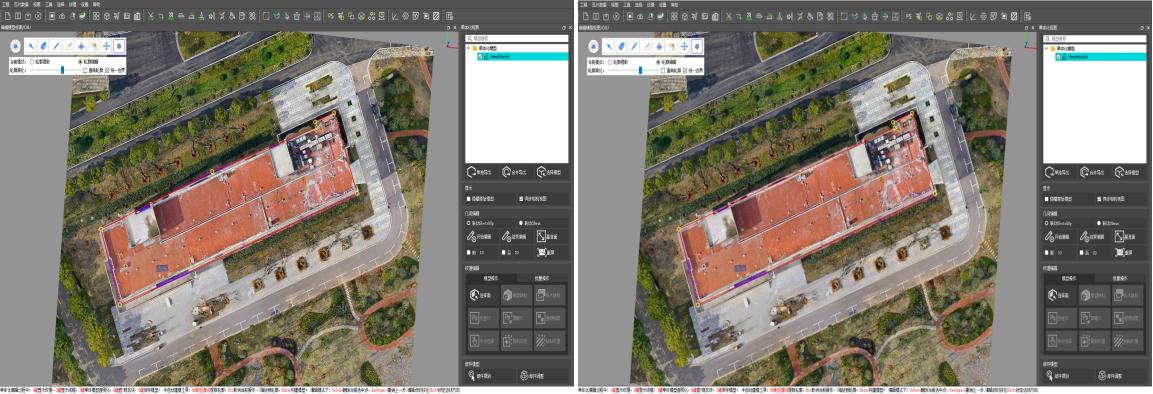Activate the hand pan tool in left window's floating toolbar
The width and height of the screenshot is (1153, 394).
click(94, 46)
